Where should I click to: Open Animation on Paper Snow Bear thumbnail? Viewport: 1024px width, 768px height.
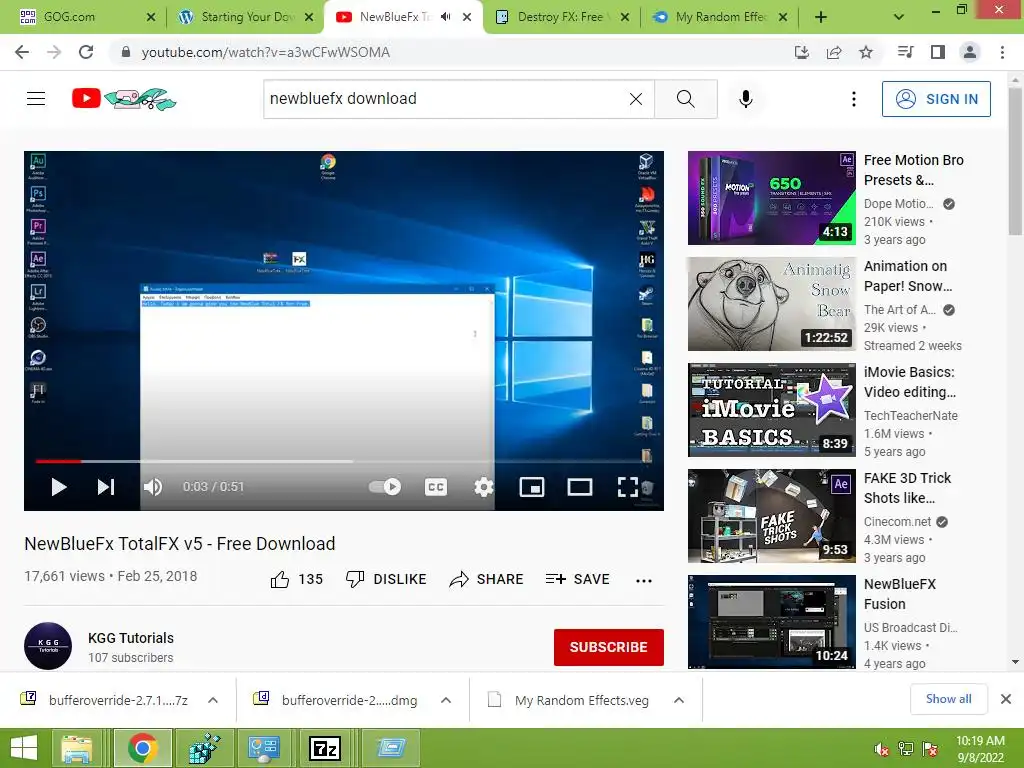point(771,304)
